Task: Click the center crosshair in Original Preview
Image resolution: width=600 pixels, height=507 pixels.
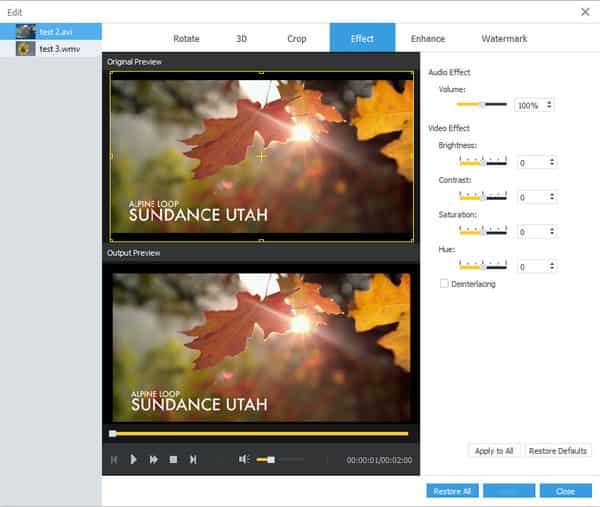Action: coord(261,156)
